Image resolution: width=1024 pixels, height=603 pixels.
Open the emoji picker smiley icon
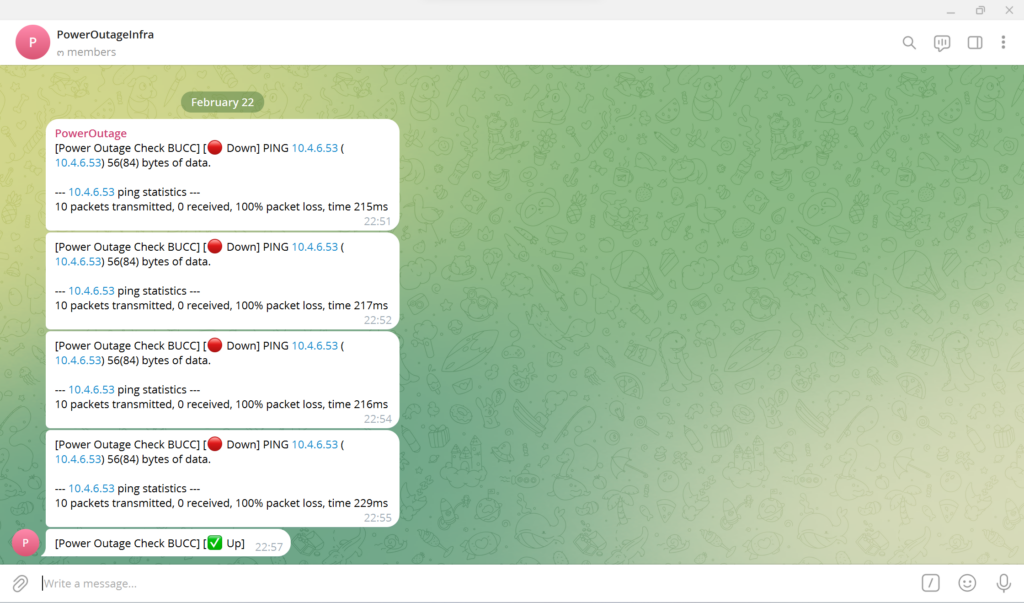click(967, 583)
